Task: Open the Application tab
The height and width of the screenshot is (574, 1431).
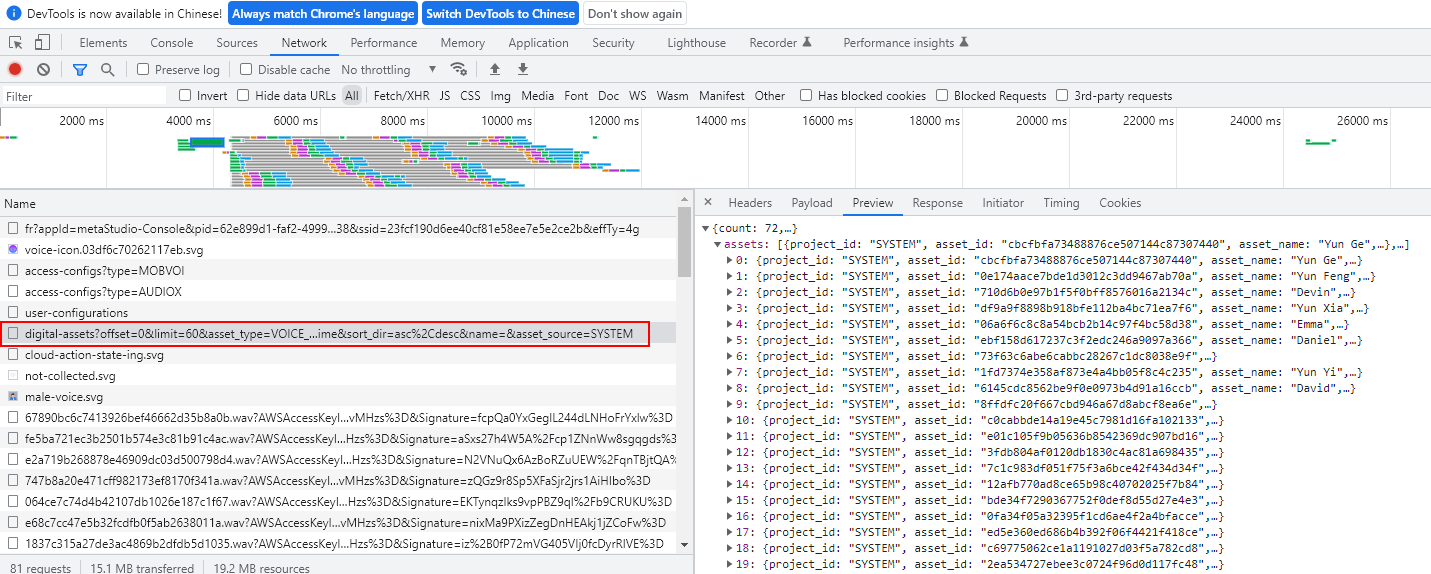Action: 538,43
